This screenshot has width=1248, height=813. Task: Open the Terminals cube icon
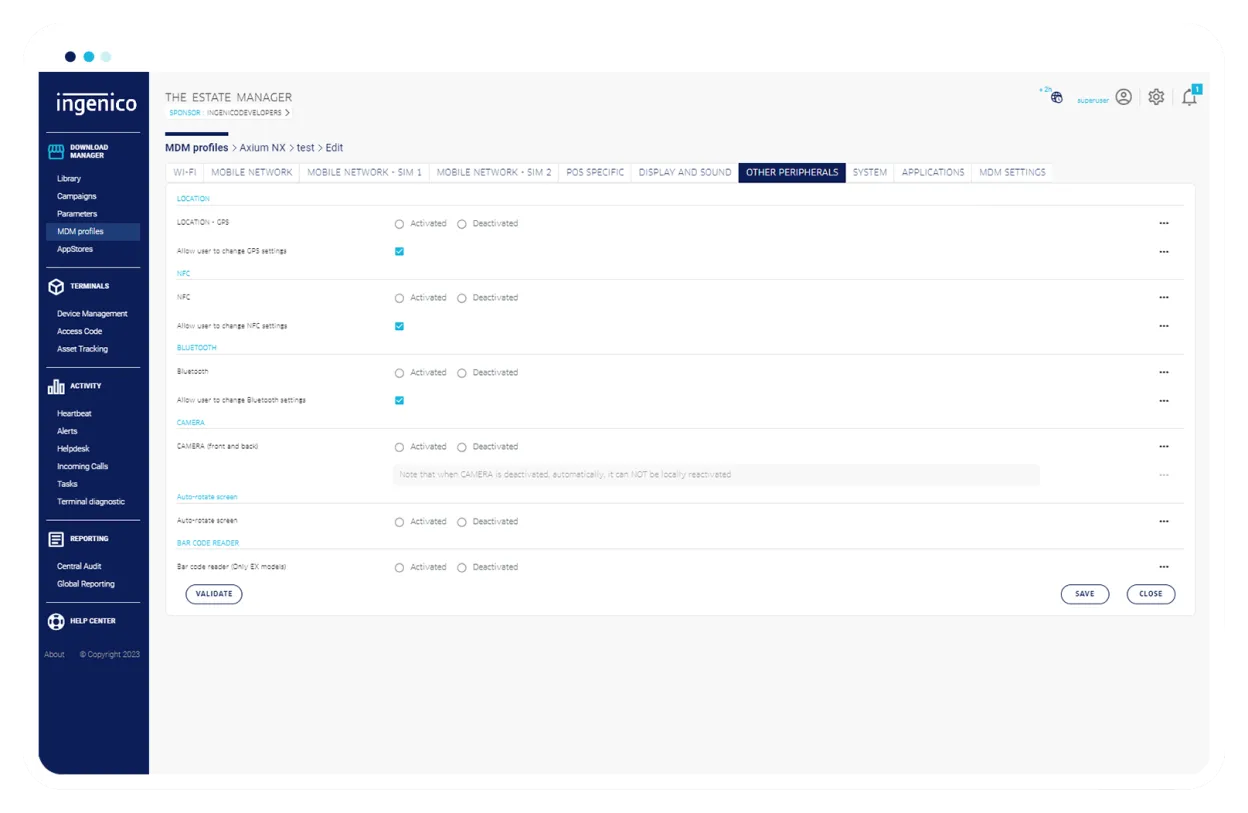[x=56, y=287]
